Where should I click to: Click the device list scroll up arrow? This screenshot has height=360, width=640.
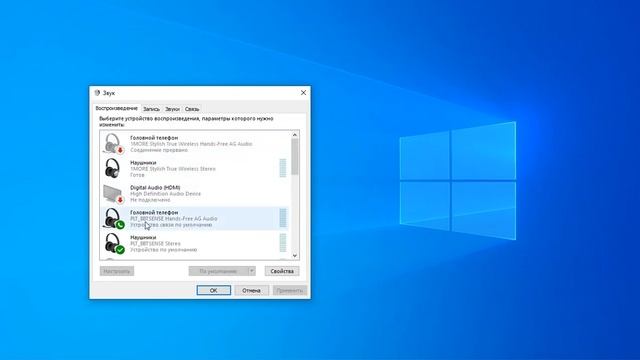tap(295, 135)
